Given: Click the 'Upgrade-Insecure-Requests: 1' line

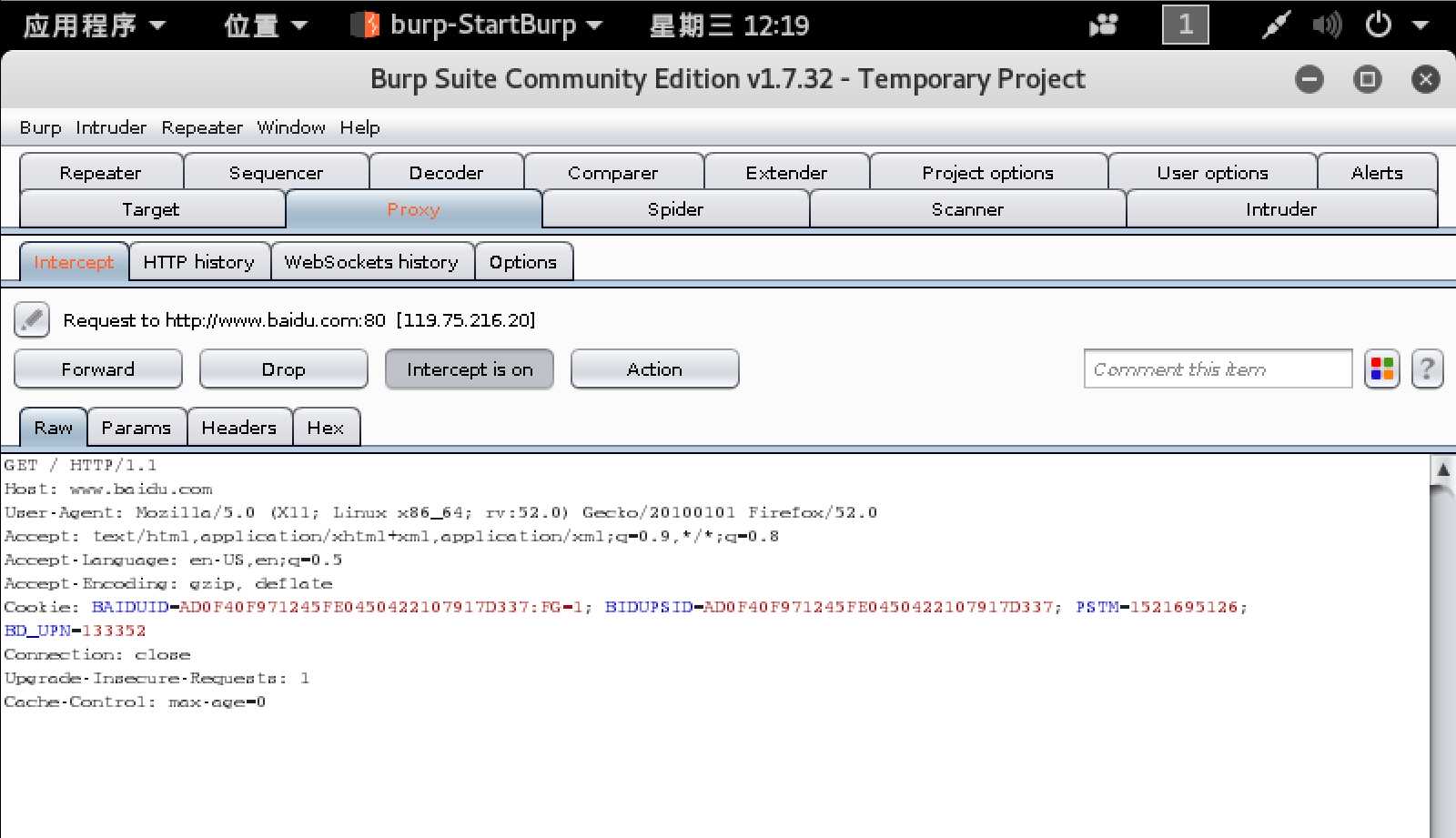Looking at the screenshot, I should click(157, 678).
